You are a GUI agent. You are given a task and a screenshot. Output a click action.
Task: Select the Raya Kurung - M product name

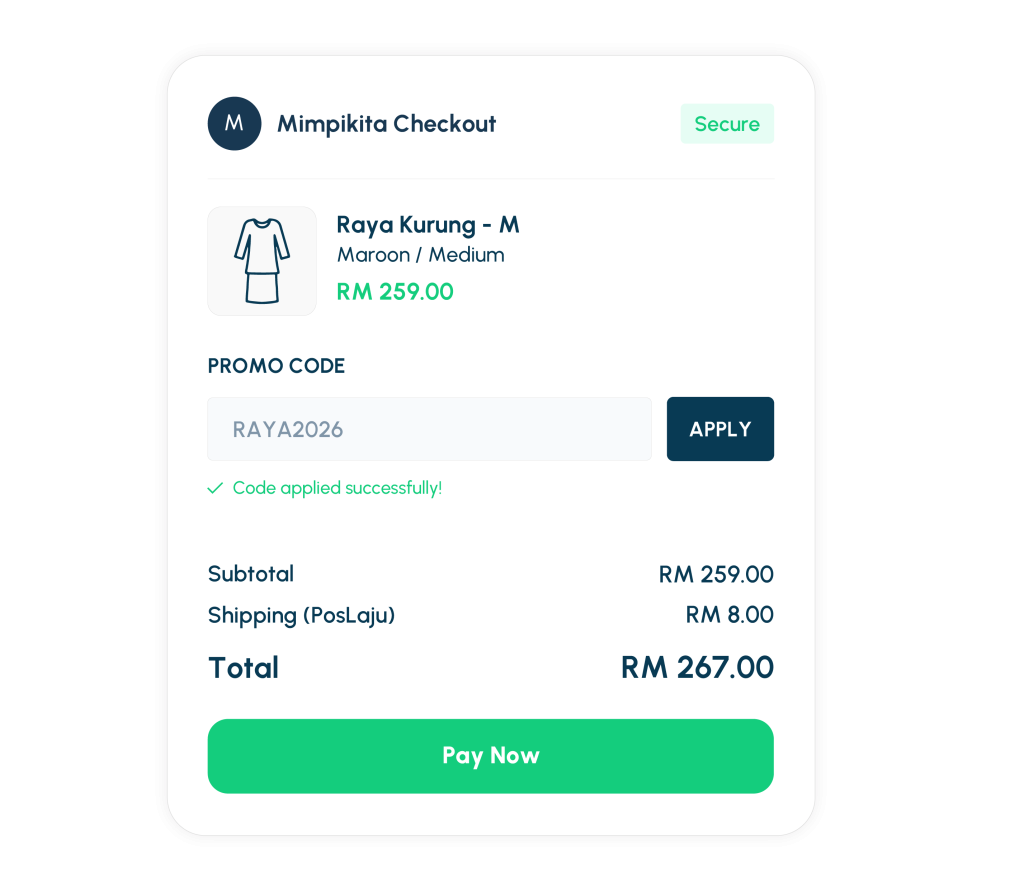[428, 225]
